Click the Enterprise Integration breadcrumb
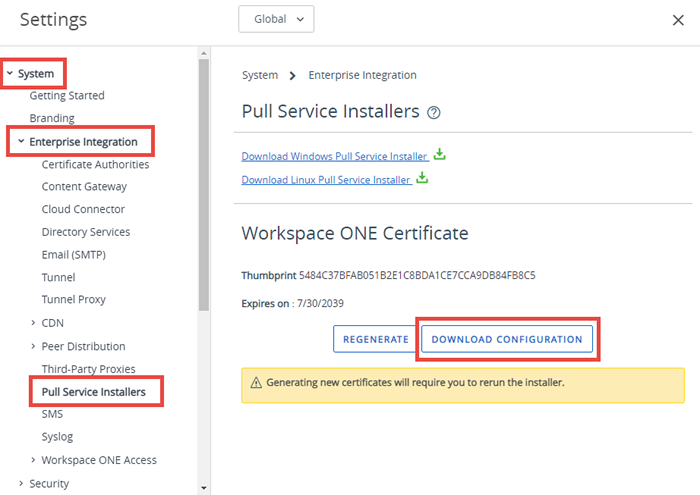The width and height of the screenshot is (700, 495). coord(362,75)
